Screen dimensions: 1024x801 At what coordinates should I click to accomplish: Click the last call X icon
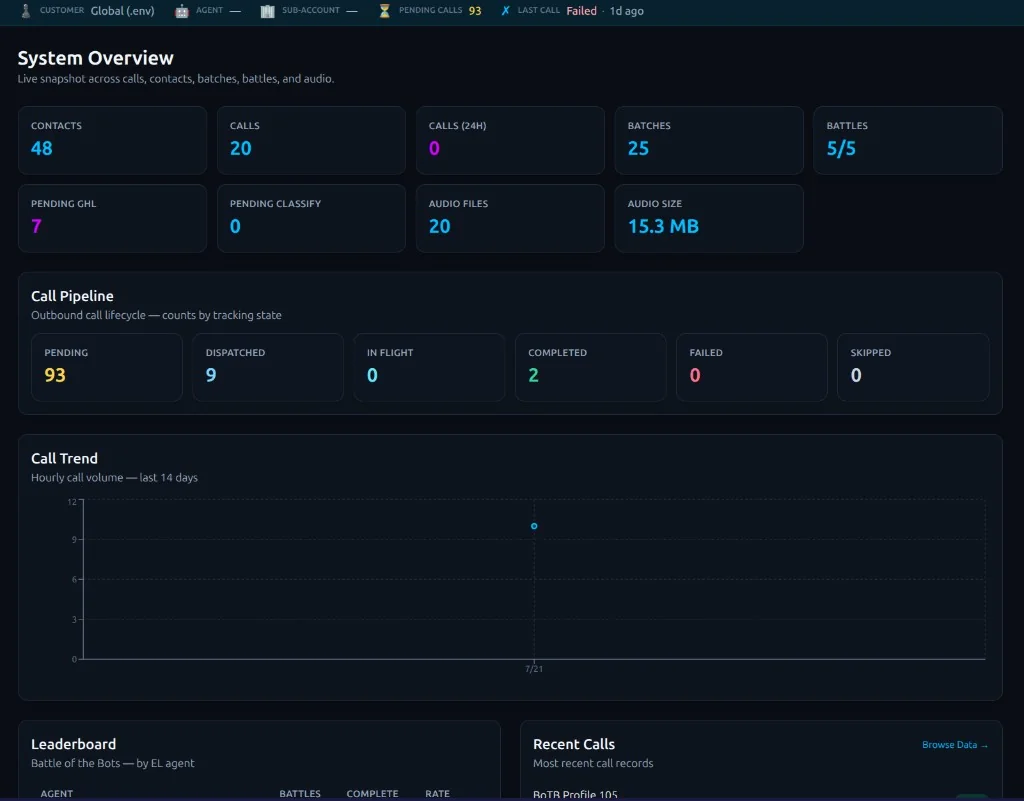(x=505, y=11)
